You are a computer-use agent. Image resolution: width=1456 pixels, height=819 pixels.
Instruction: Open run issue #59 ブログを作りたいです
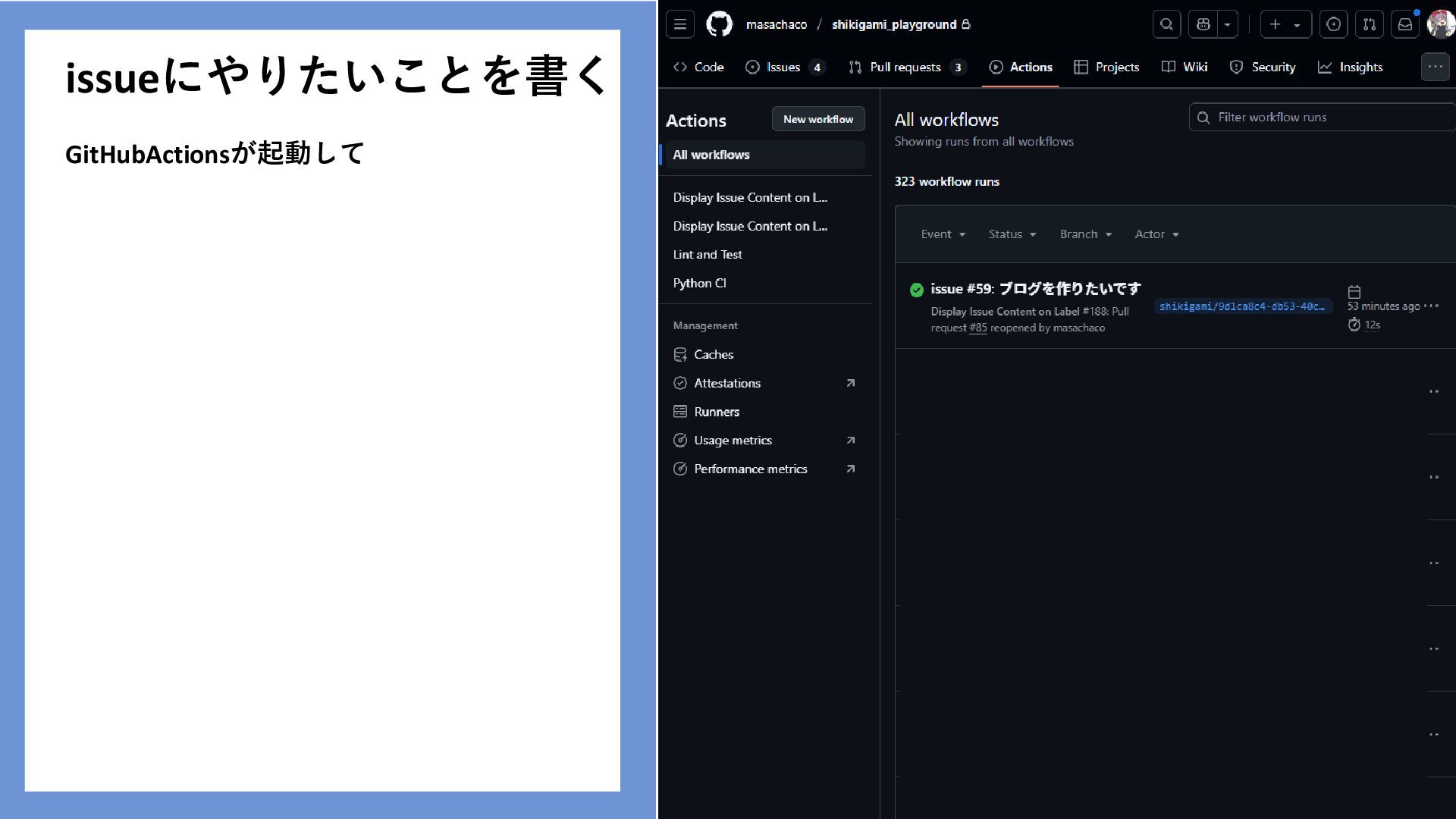click(1036, 289)
